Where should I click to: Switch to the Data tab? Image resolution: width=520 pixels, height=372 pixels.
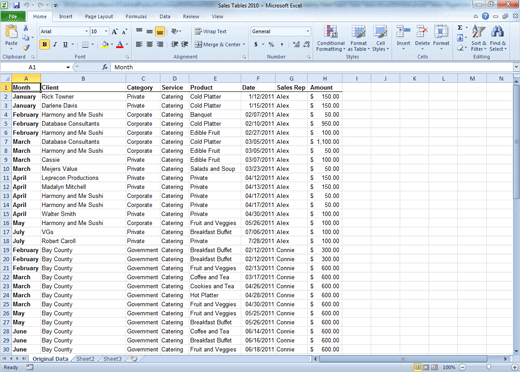[x=165, y=16]
